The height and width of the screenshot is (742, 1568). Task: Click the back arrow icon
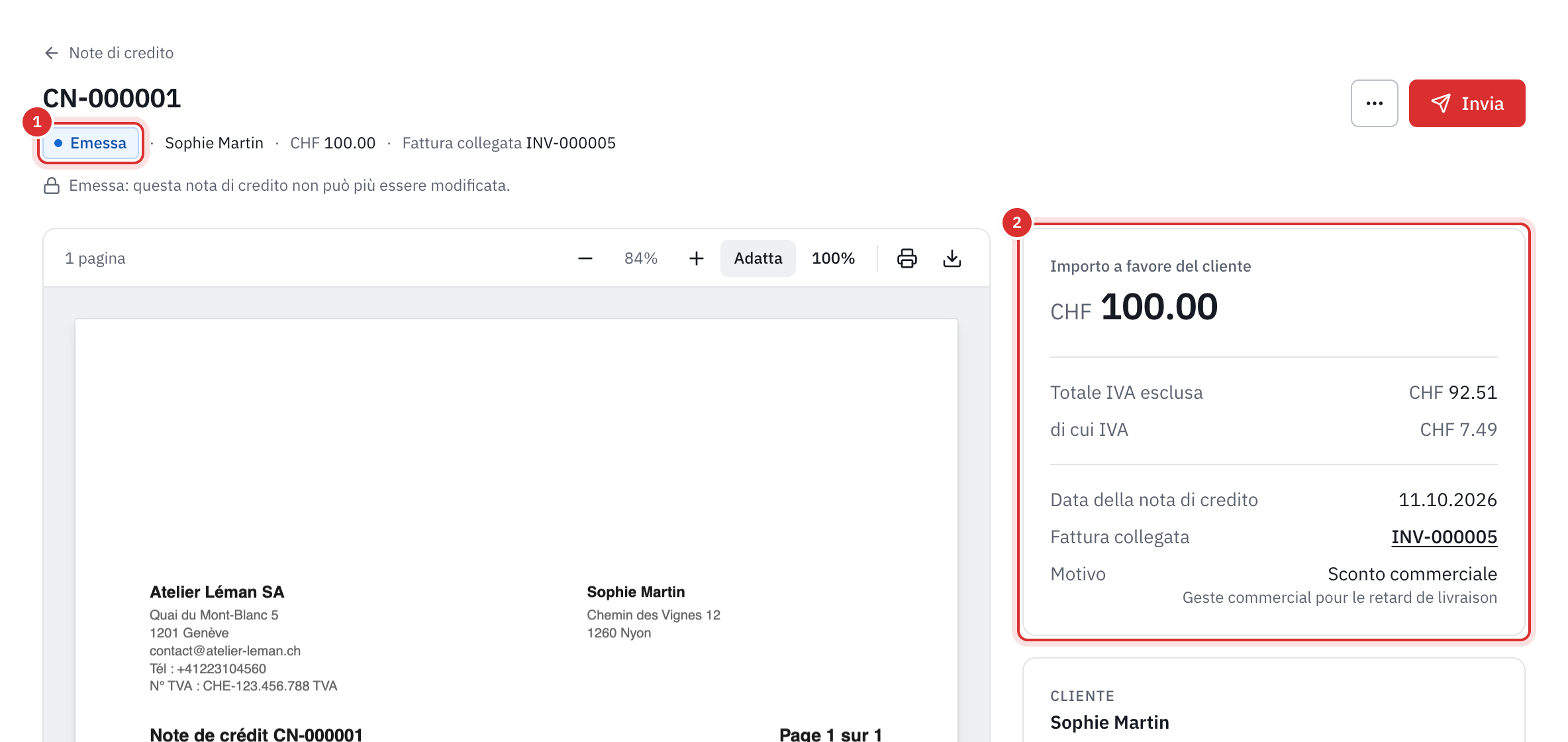(52, 53)
